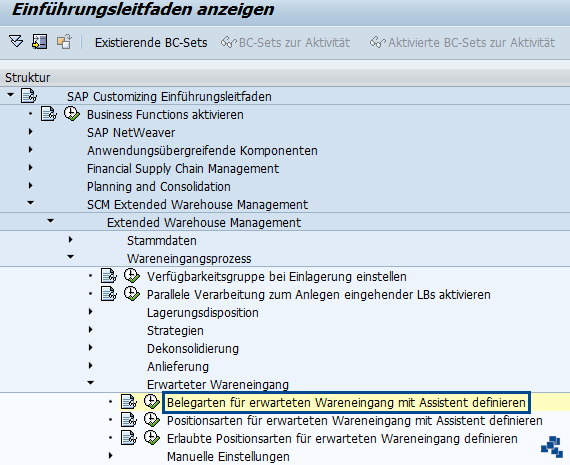
Task: Click the where-used position toolbar icon
Action: click(x=40, y=41)
